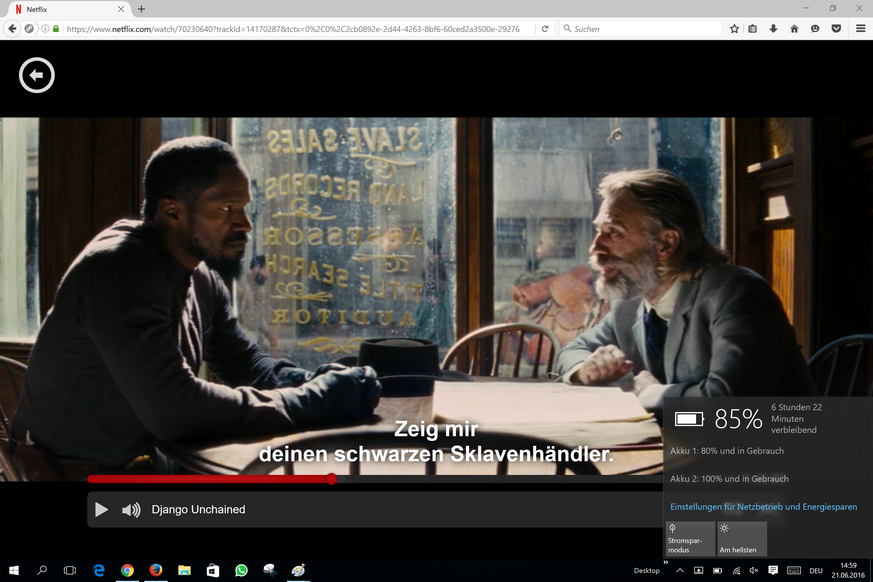
Task: Select the Netflix browser tab
Action: 66,9
